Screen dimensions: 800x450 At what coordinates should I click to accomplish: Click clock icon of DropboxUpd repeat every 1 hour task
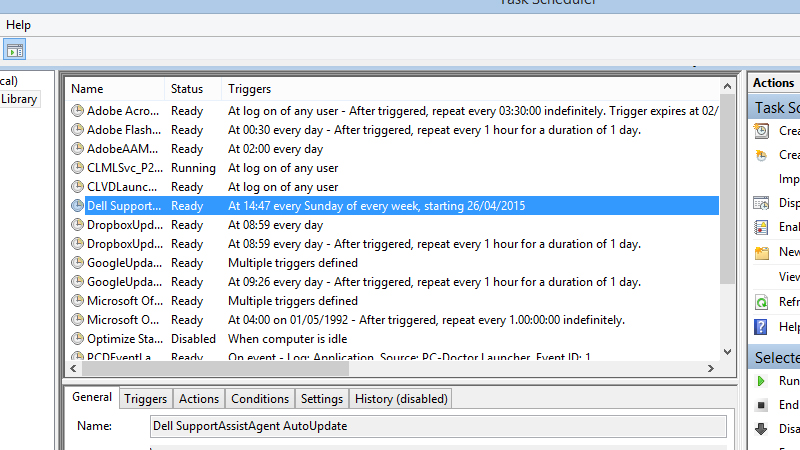(77, 243)
